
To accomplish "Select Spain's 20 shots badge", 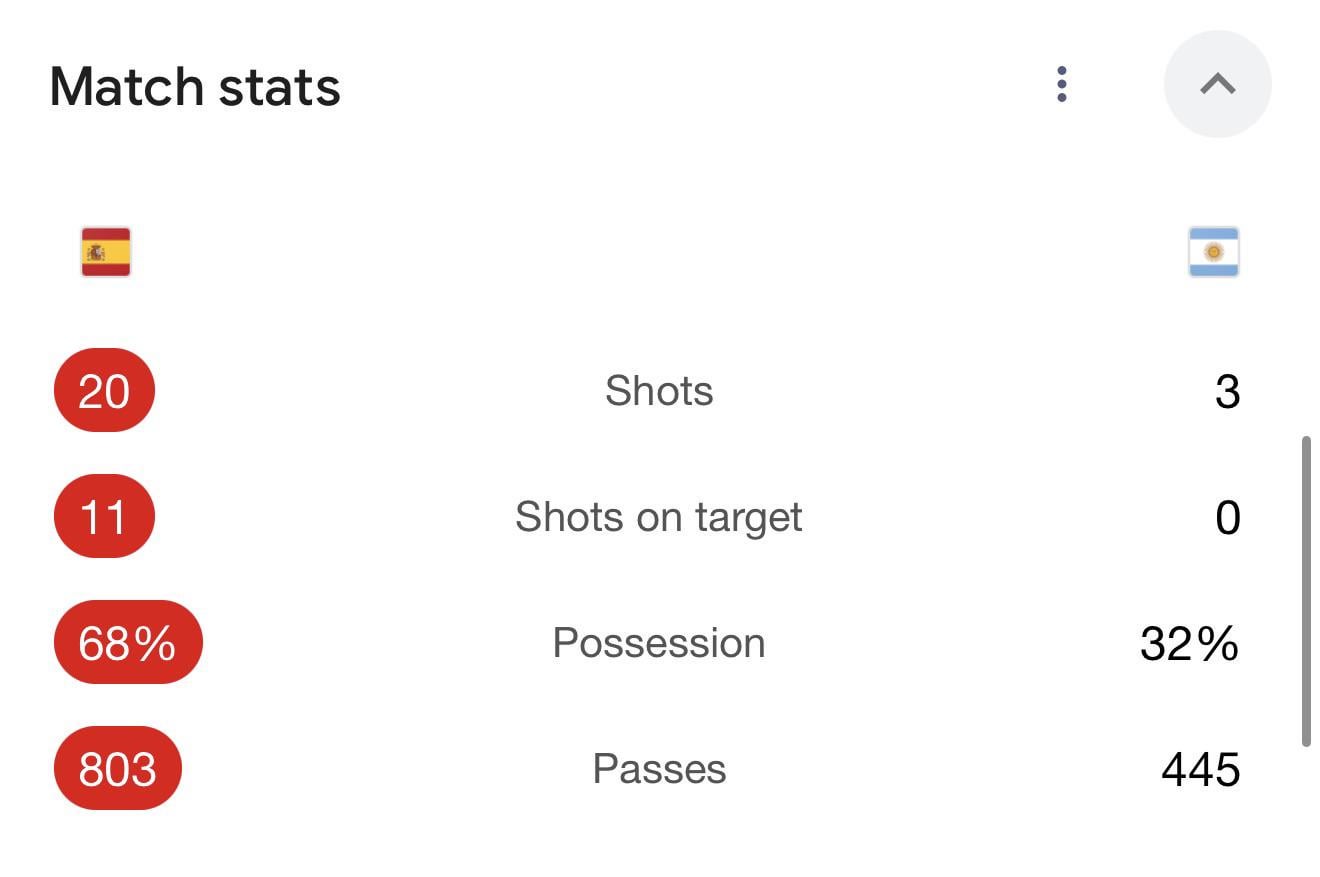I will point(104,390).
